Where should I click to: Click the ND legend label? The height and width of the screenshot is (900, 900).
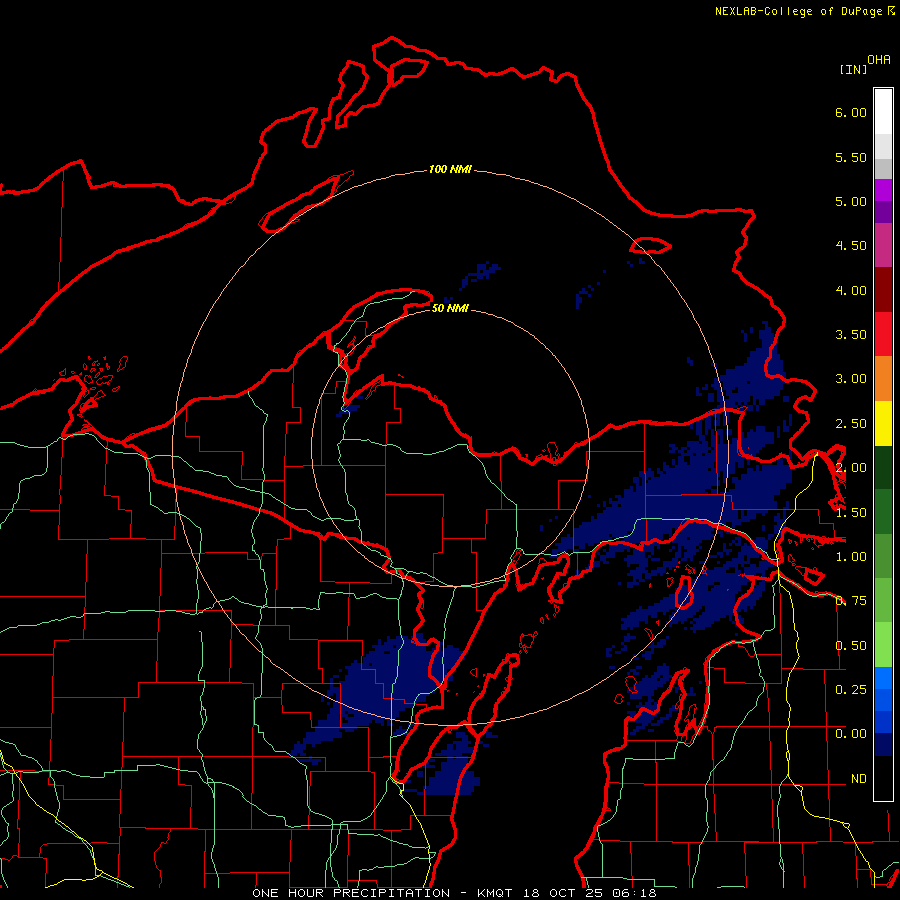click(859, 779)
